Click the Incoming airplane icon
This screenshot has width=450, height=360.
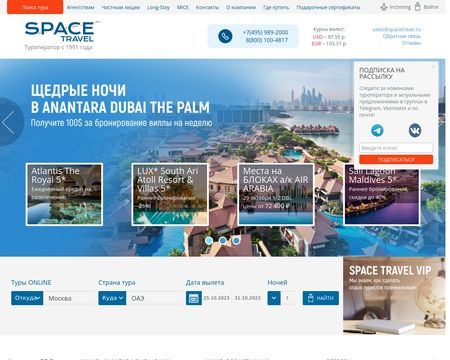384,7
